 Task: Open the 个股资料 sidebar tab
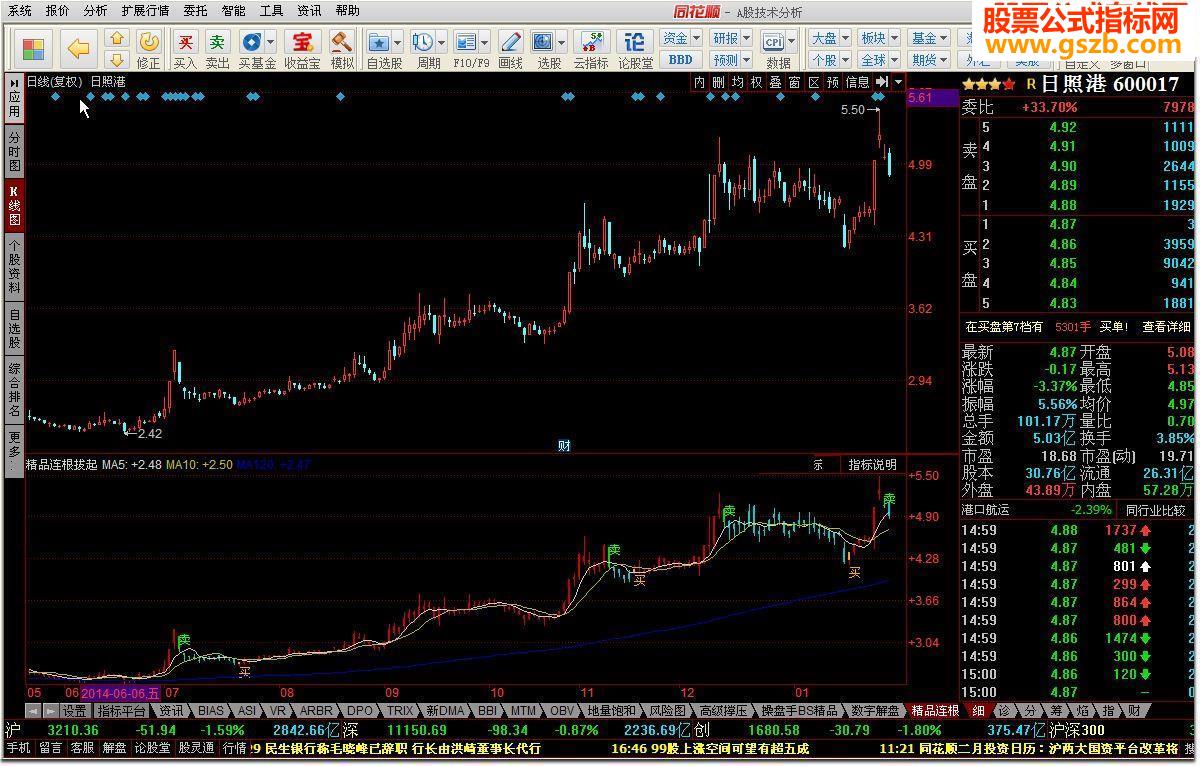tap(14, 267)
